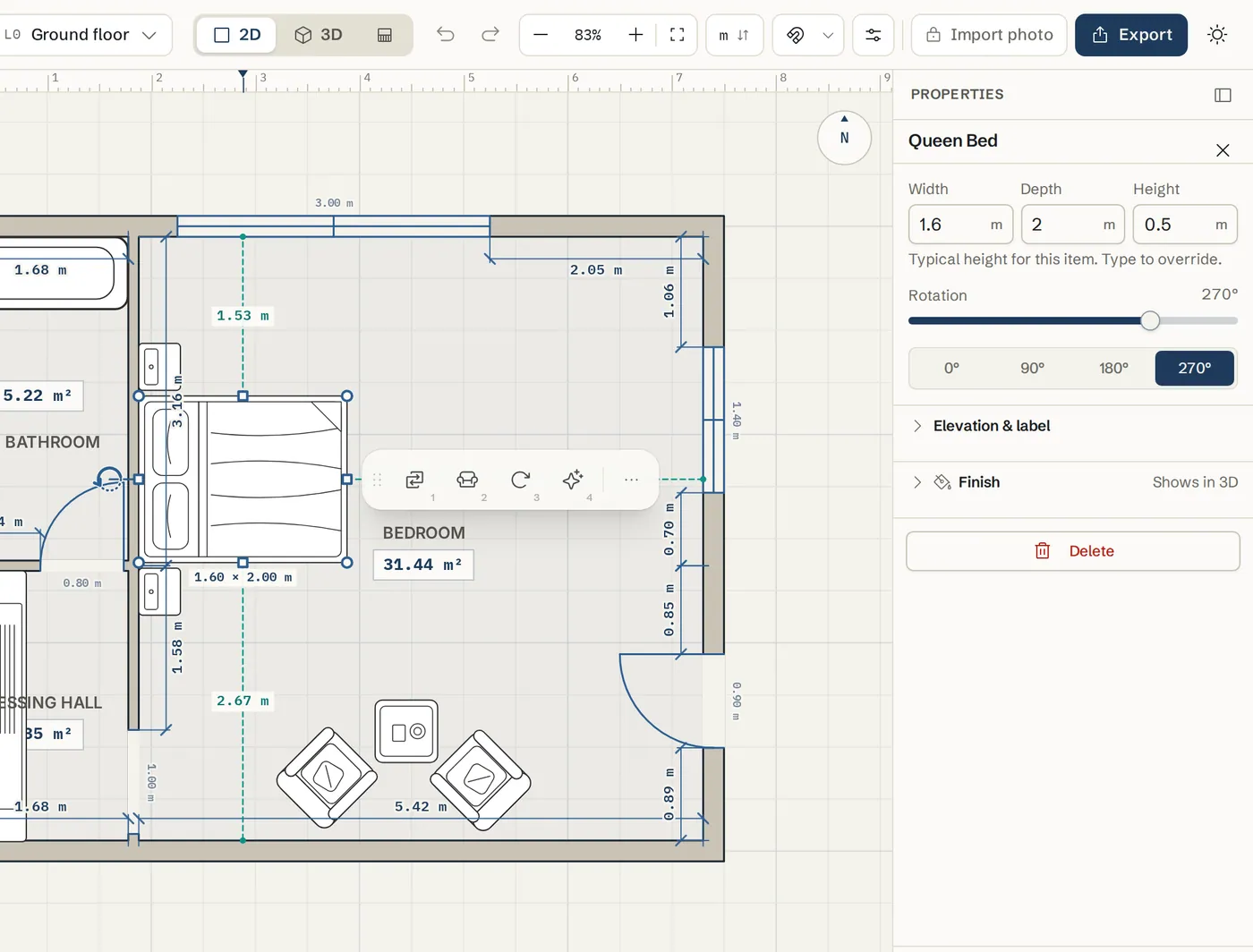The width and height of the screenshot is (1253, 952).
Task: Select the coffee table between armchairs
Action: click(406, 731)
